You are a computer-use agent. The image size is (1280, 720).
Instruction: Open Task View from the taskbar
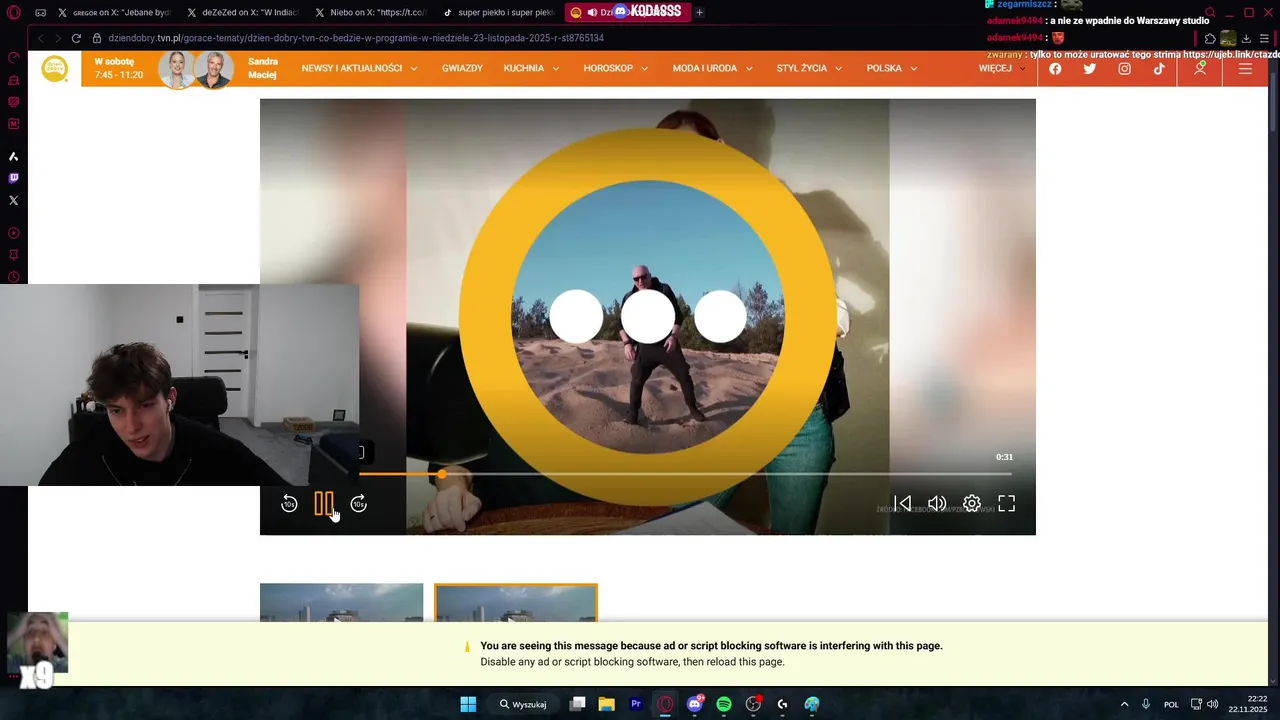coord(577,704)
